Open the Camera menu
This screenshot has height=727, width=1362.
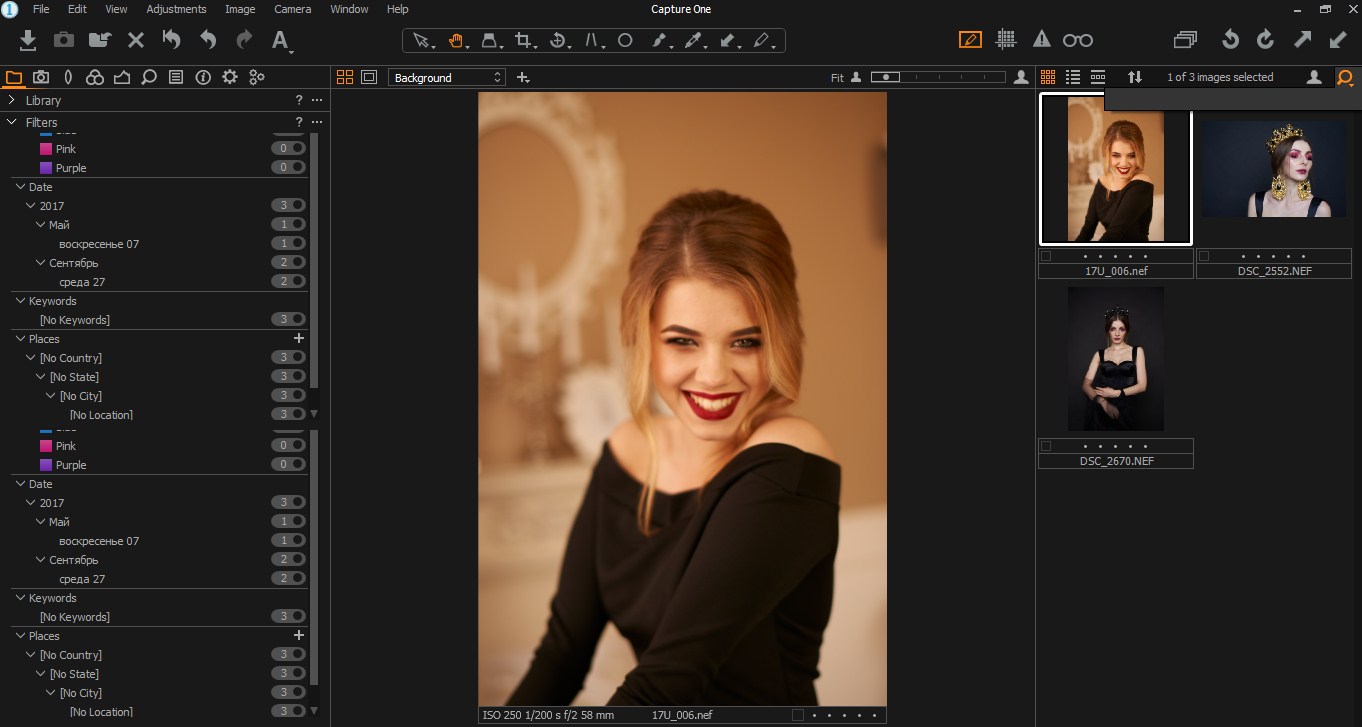(293, 9)
